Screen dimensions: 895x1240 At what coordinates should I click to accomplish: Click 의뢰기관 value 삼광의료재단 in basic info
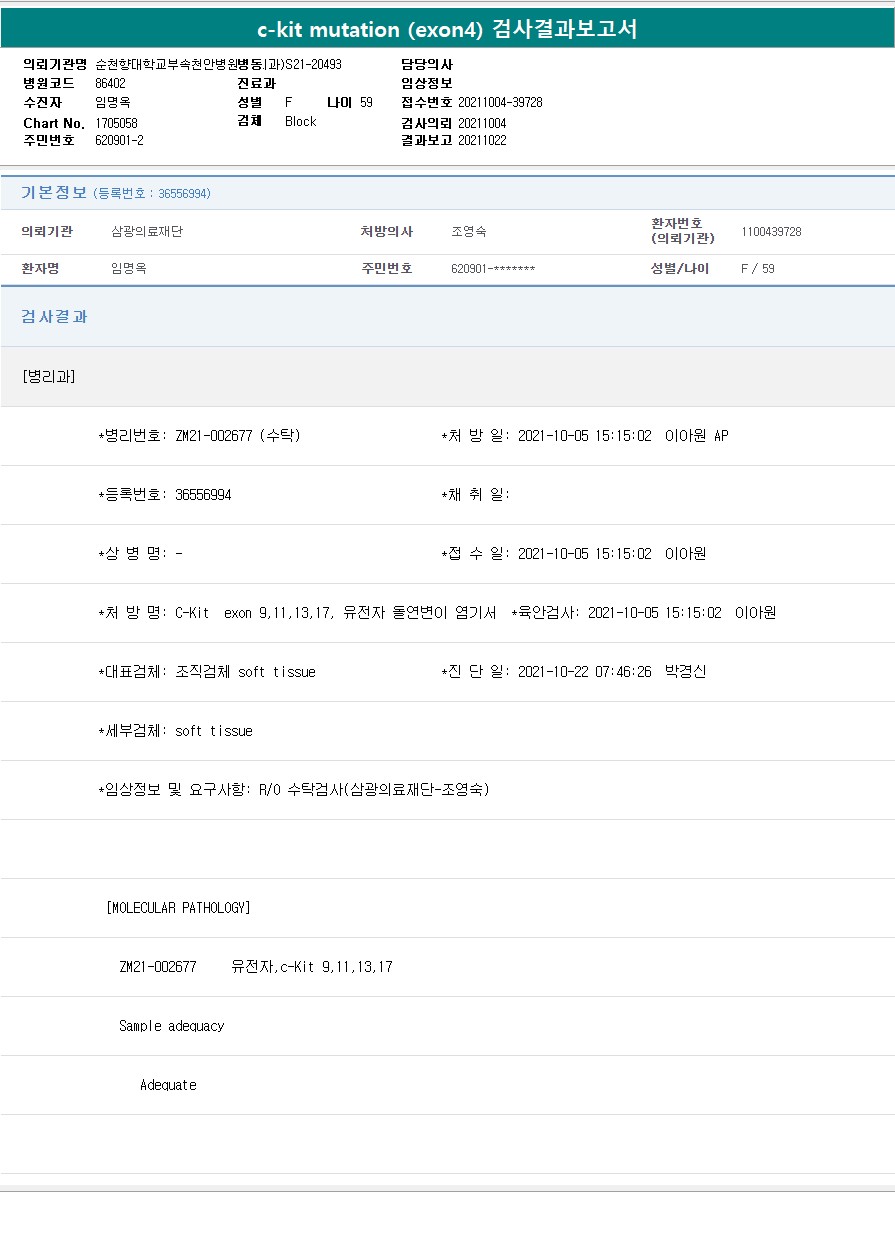(x=147, y=232)
